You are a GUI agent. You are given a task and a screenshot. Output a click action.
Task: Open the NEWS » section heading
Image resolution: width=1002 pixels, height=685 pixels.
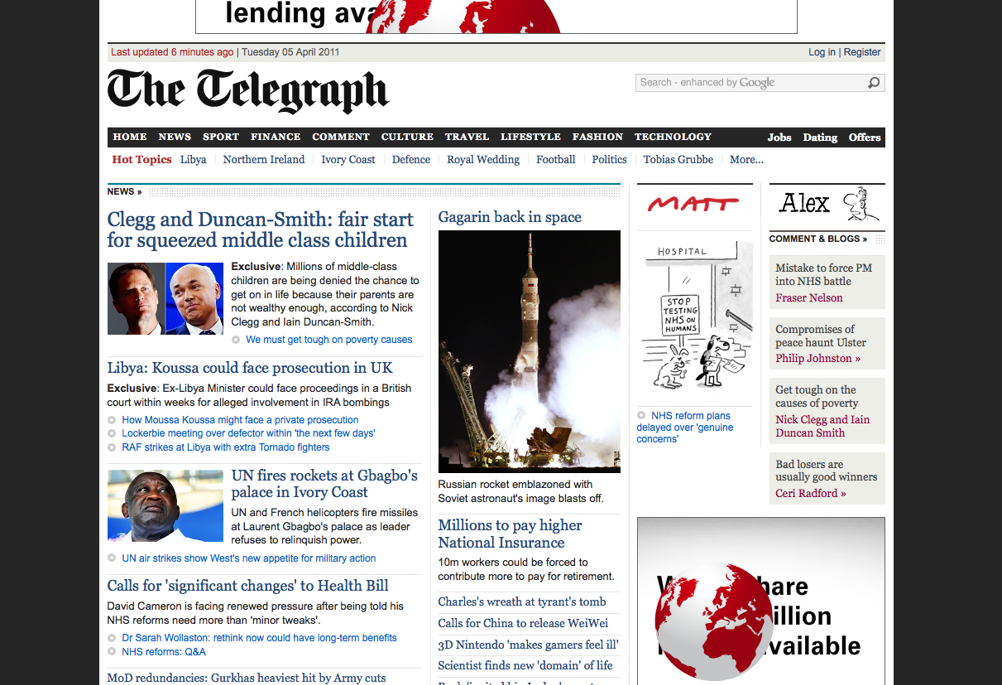[x=124, y=192]
